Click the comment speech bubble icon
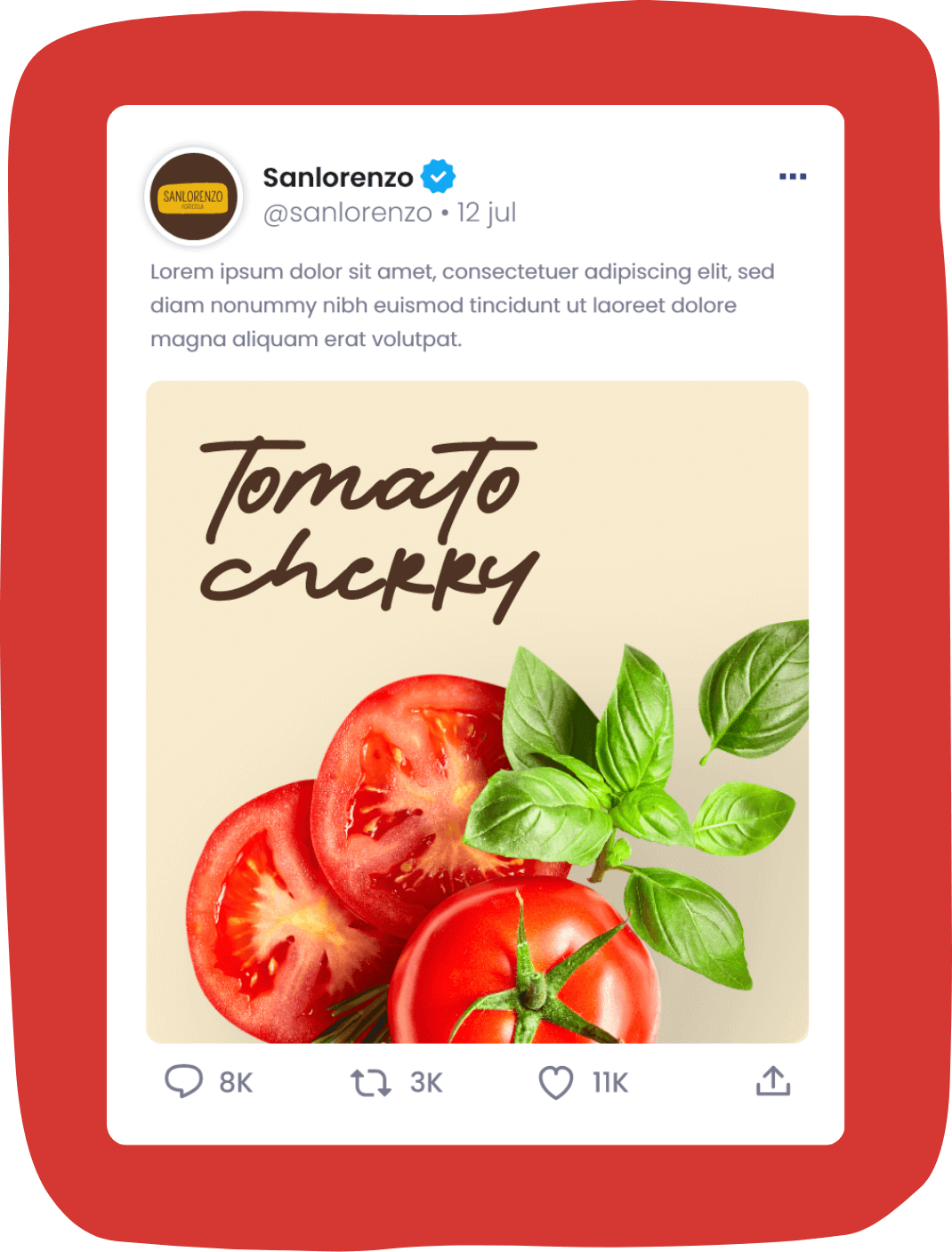 coord(183,1082)
